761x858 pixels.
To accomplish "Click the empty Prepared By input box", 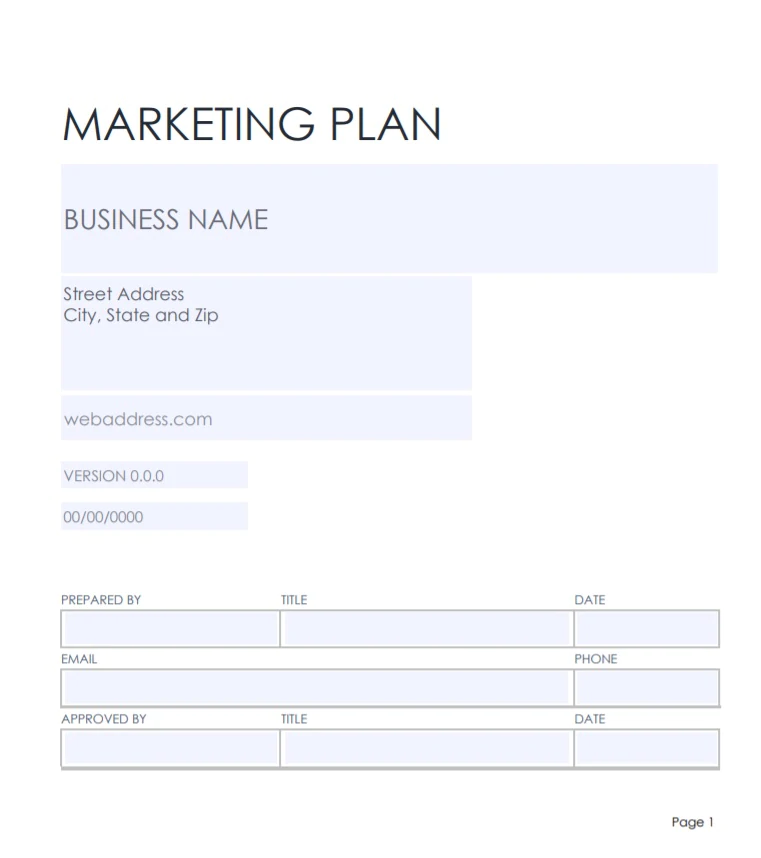I will [170, 629].
